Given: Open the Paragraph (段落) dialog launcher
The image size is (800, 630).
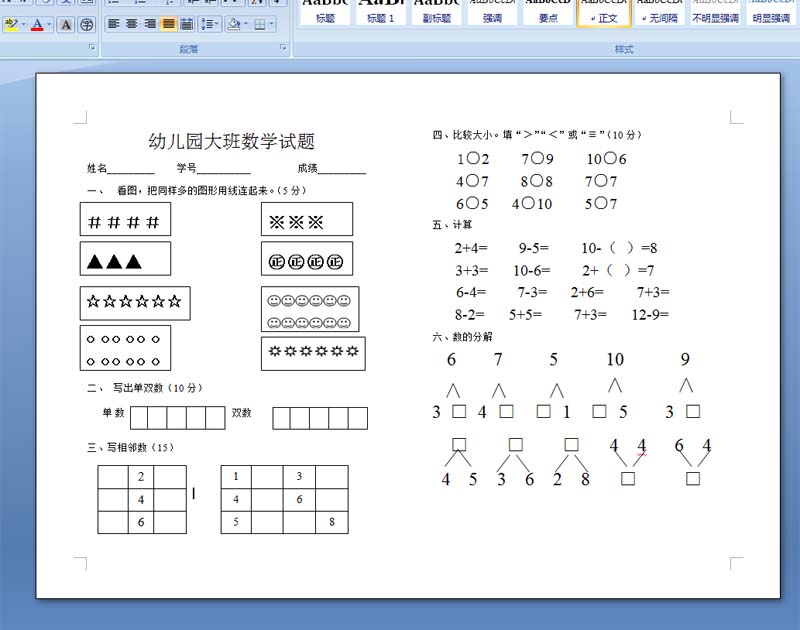Looking at the screenshot, I should (x=283, y=47).
